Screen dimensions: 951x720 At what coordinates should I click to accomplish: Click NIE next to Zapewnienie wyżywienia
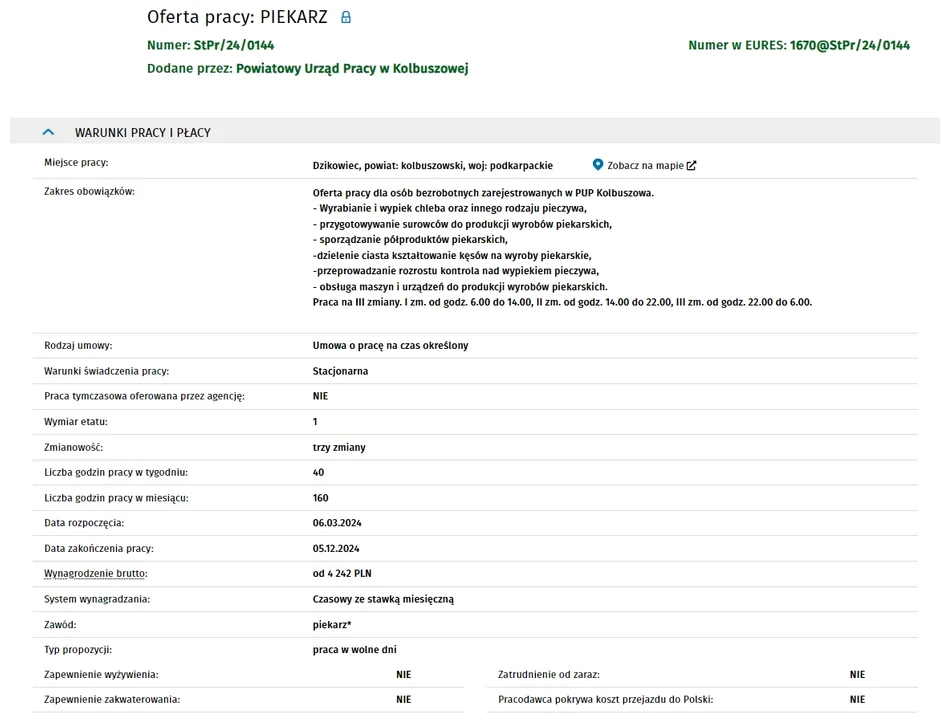pyautogui.click(x=404, y=675)
